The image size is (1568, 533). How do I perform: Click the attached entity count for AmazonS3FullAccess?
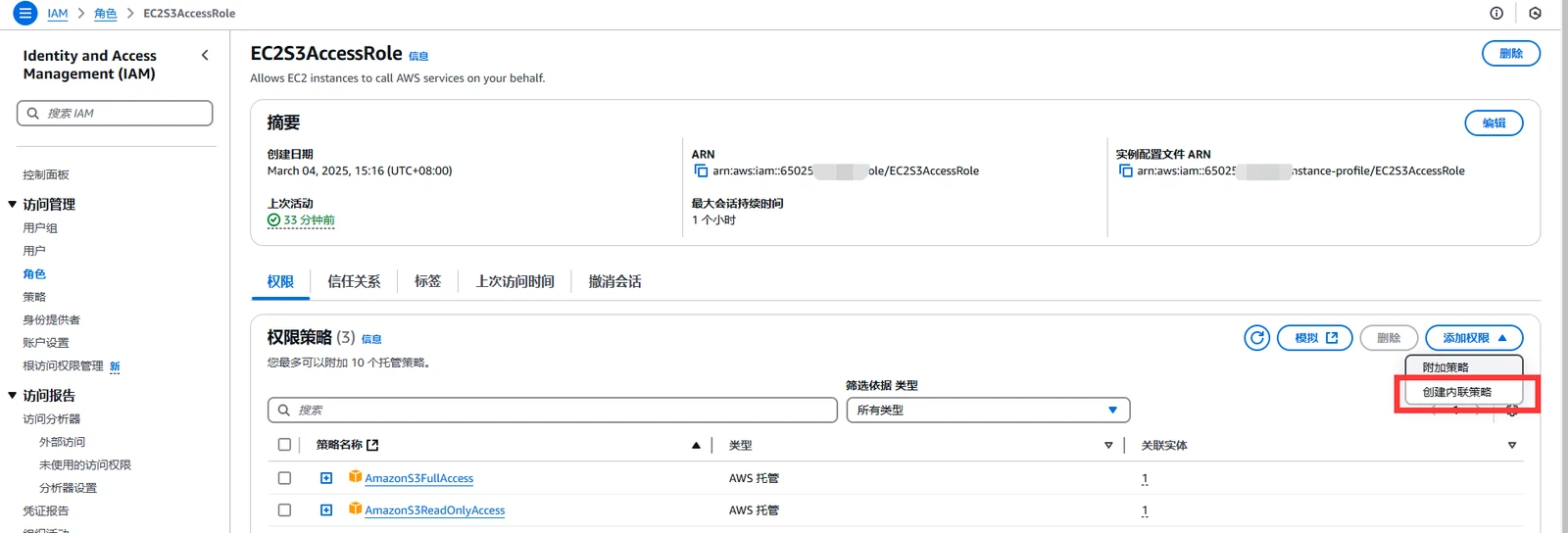1145,479
